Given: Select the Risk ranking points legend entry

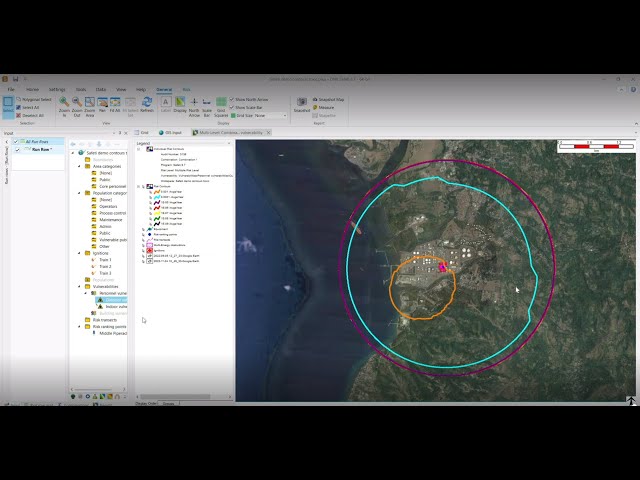Looking at the screenshot, I should coord(165,235).
